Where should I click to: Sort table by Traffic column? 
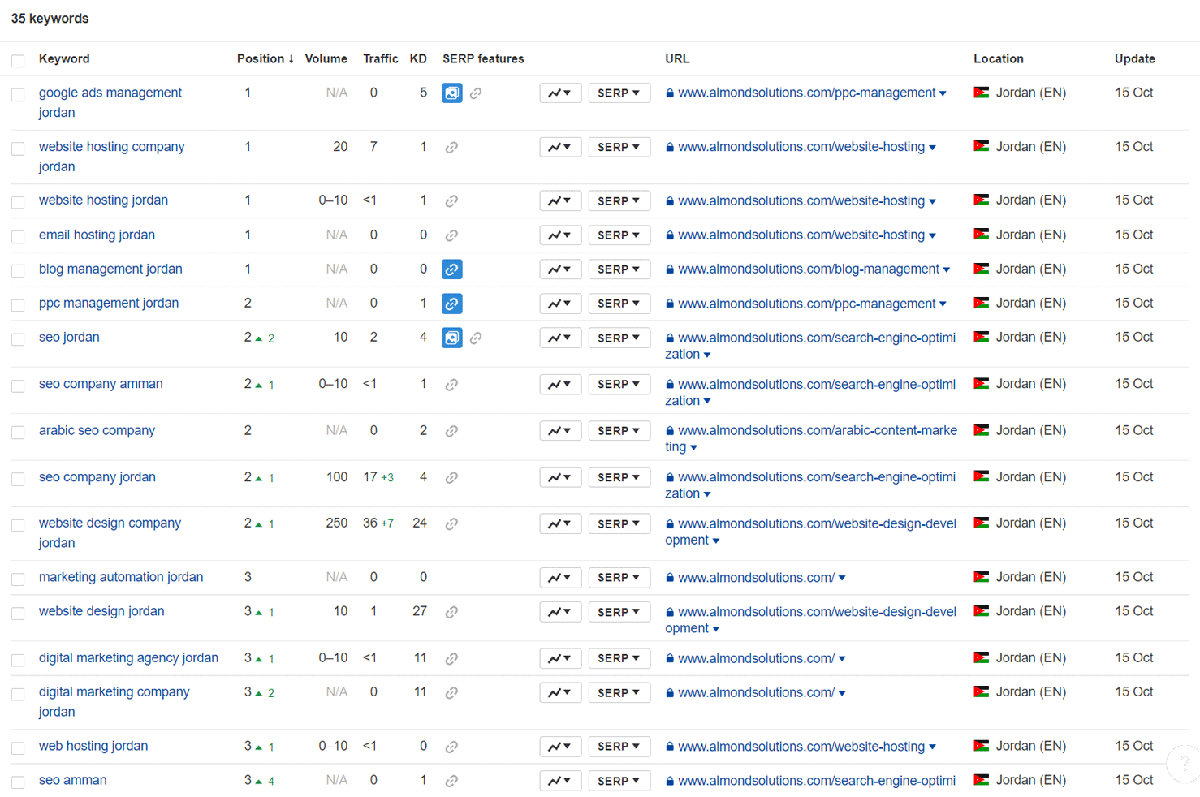380,59
